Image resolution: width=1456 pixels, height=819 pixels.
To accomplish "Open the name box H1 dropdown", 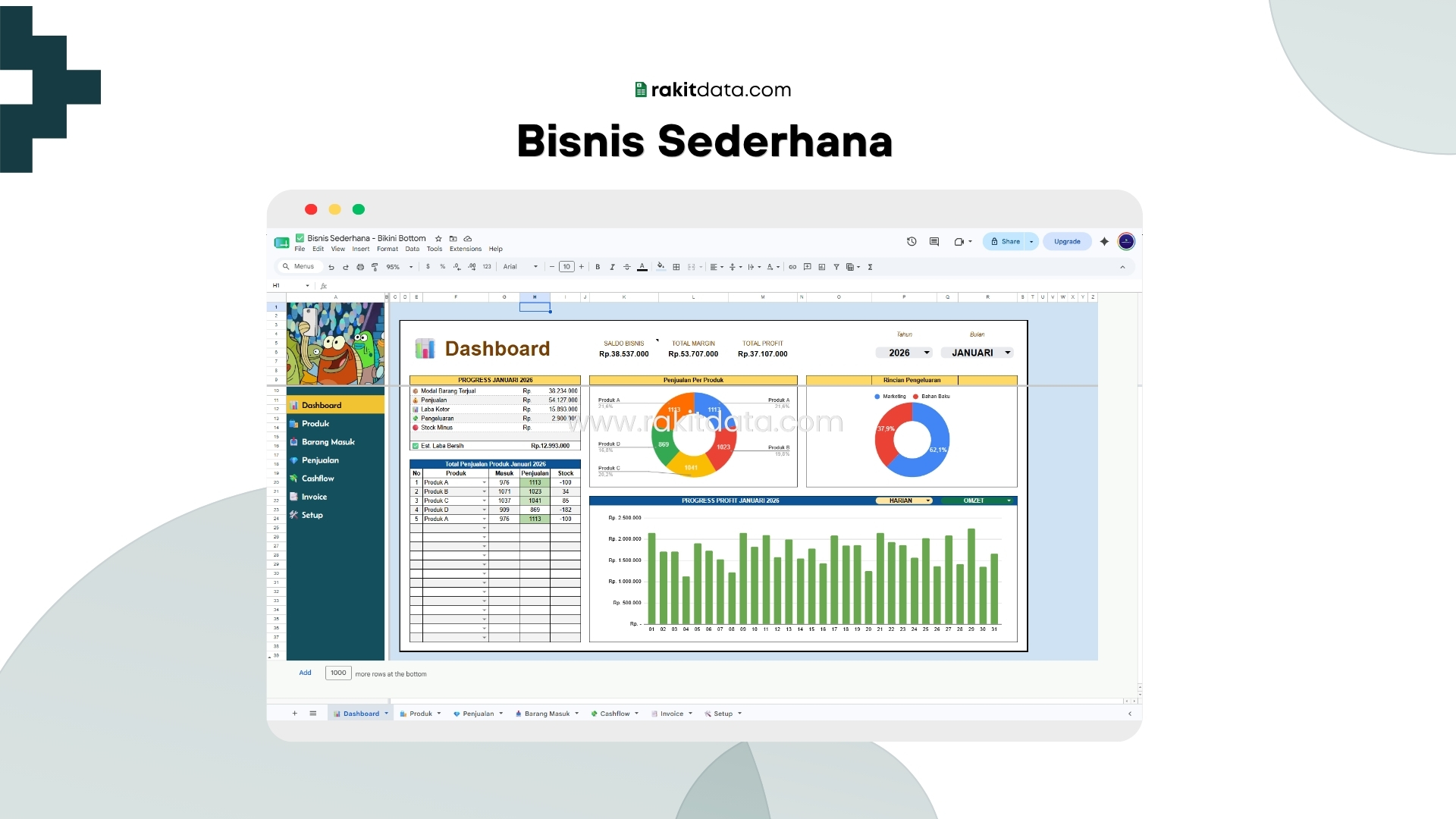I will [307, 286].
